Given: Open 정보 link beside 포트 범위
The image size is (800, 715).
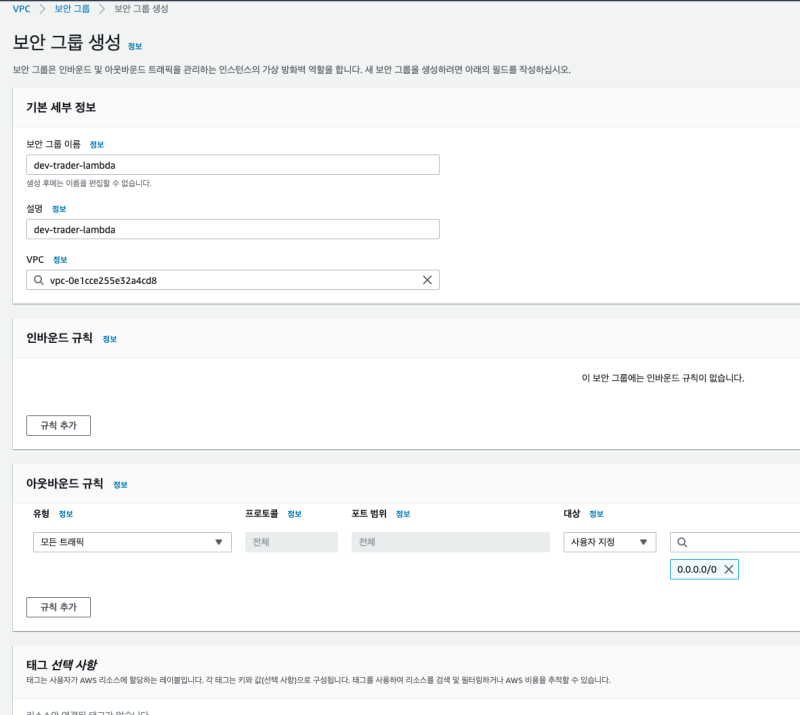Looking at the screenshot, I should 403,514.
